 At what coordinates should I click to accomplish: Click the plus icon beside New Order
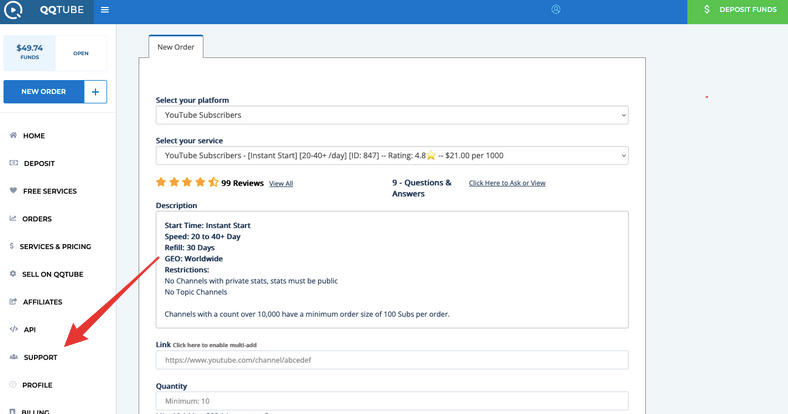(x=95, y=91)
